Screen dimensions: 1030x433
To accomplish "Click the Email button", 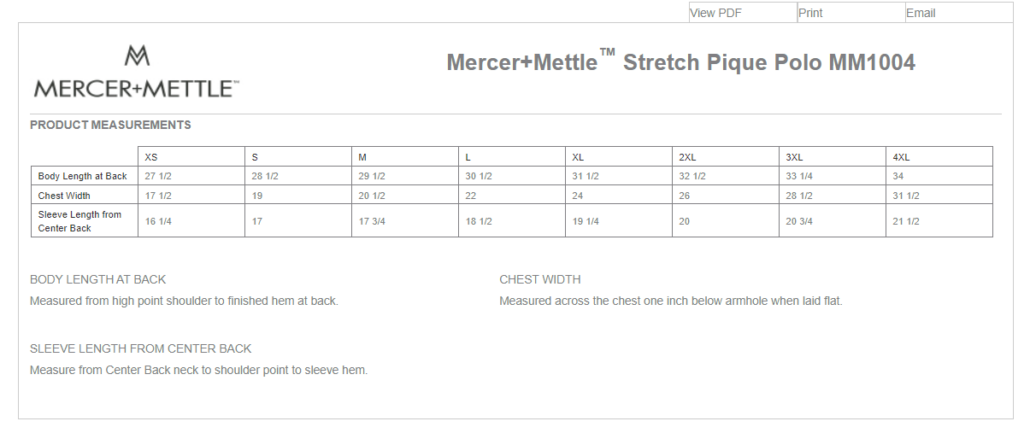I will (x=958, y=12).
